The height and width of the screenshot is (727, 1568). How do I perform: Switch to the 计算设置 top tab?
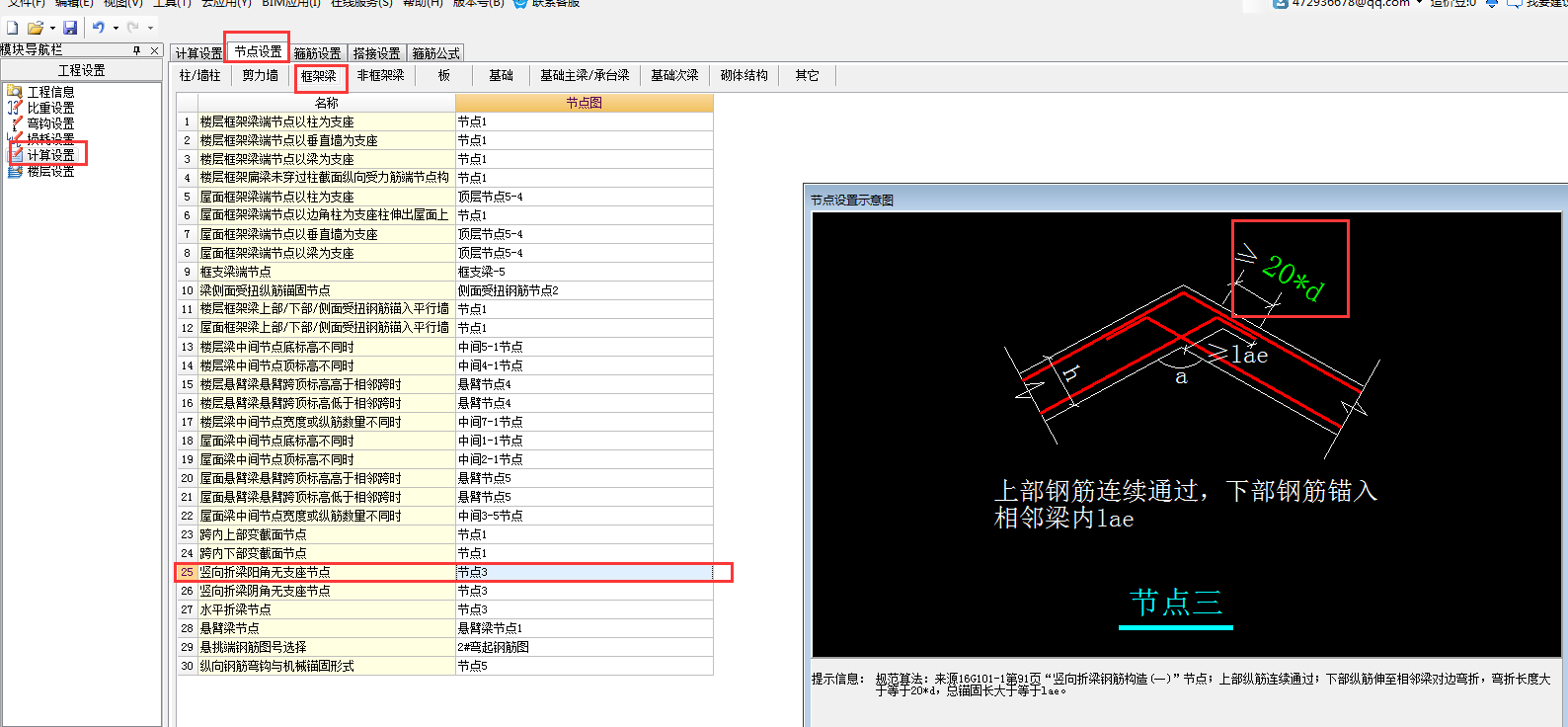tap(198, 53)
